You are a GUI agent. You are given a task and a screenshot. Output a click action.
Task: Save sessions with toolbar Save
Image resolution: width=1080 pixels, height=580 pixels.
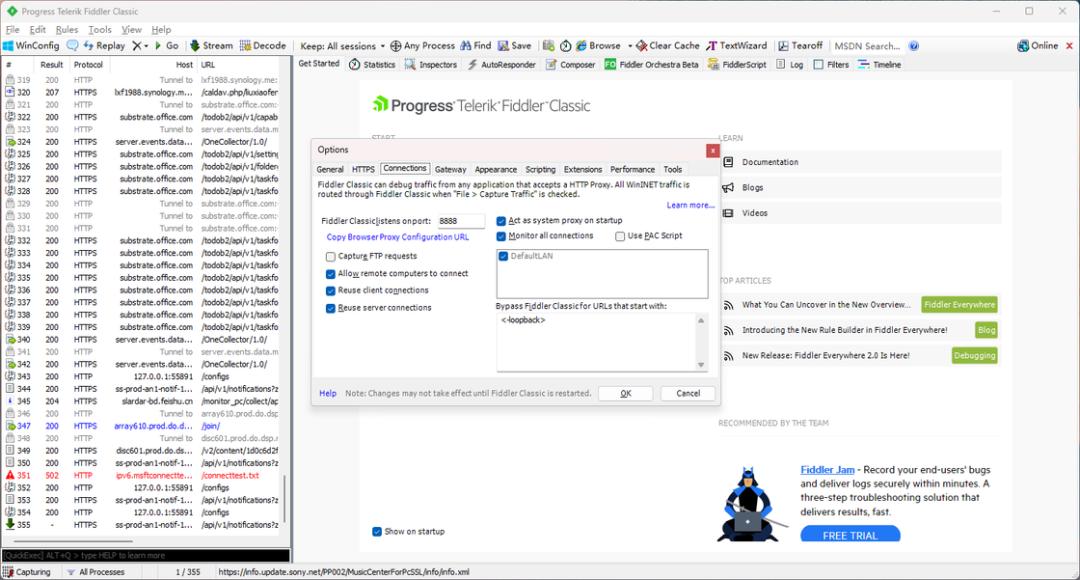point(515,45)
